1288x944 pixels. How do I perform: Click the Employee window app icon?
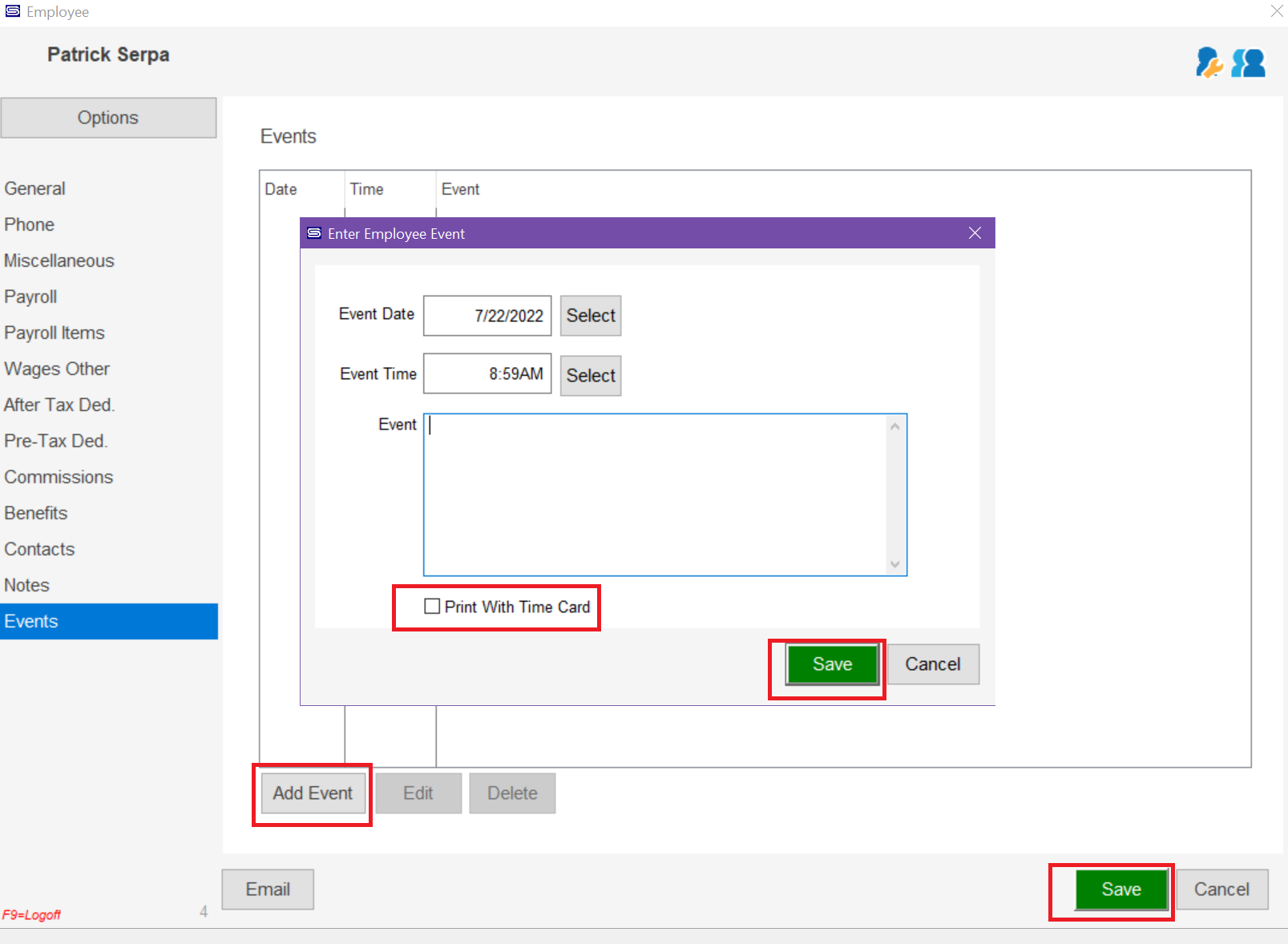[x=13, y=11]
